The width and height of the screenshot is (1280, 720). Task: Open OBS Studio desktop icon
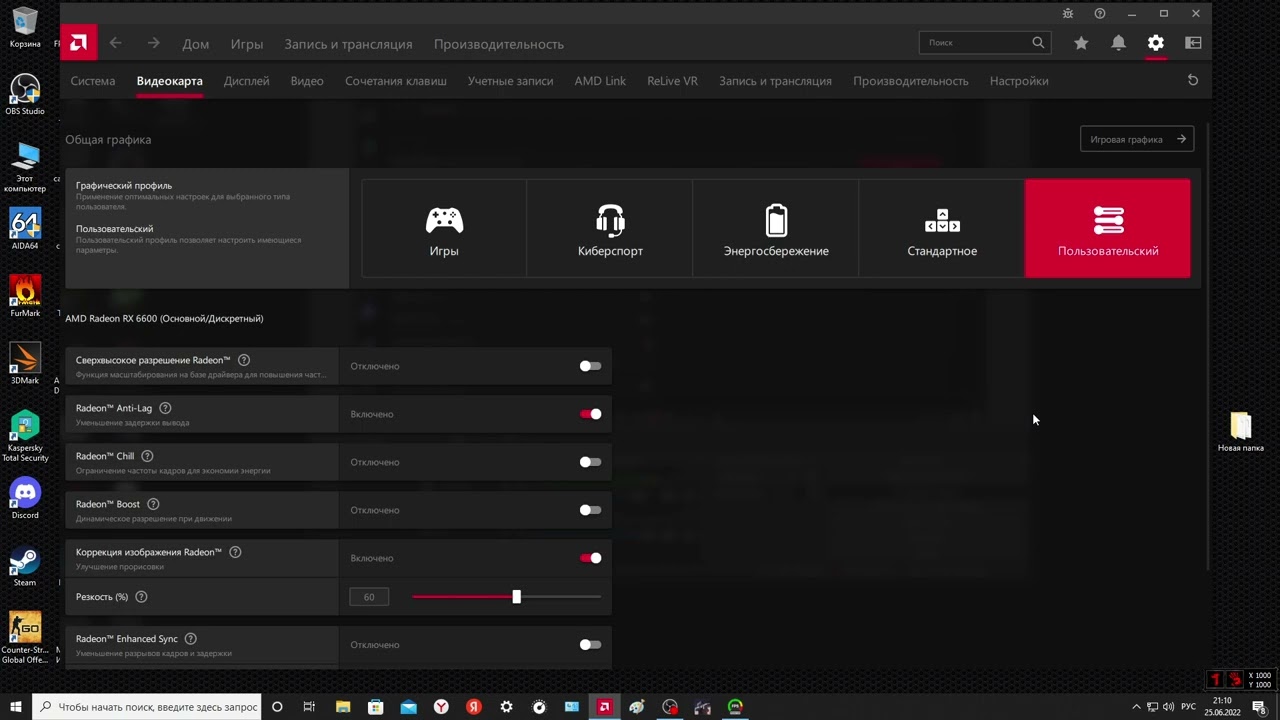tap(25, 95)
